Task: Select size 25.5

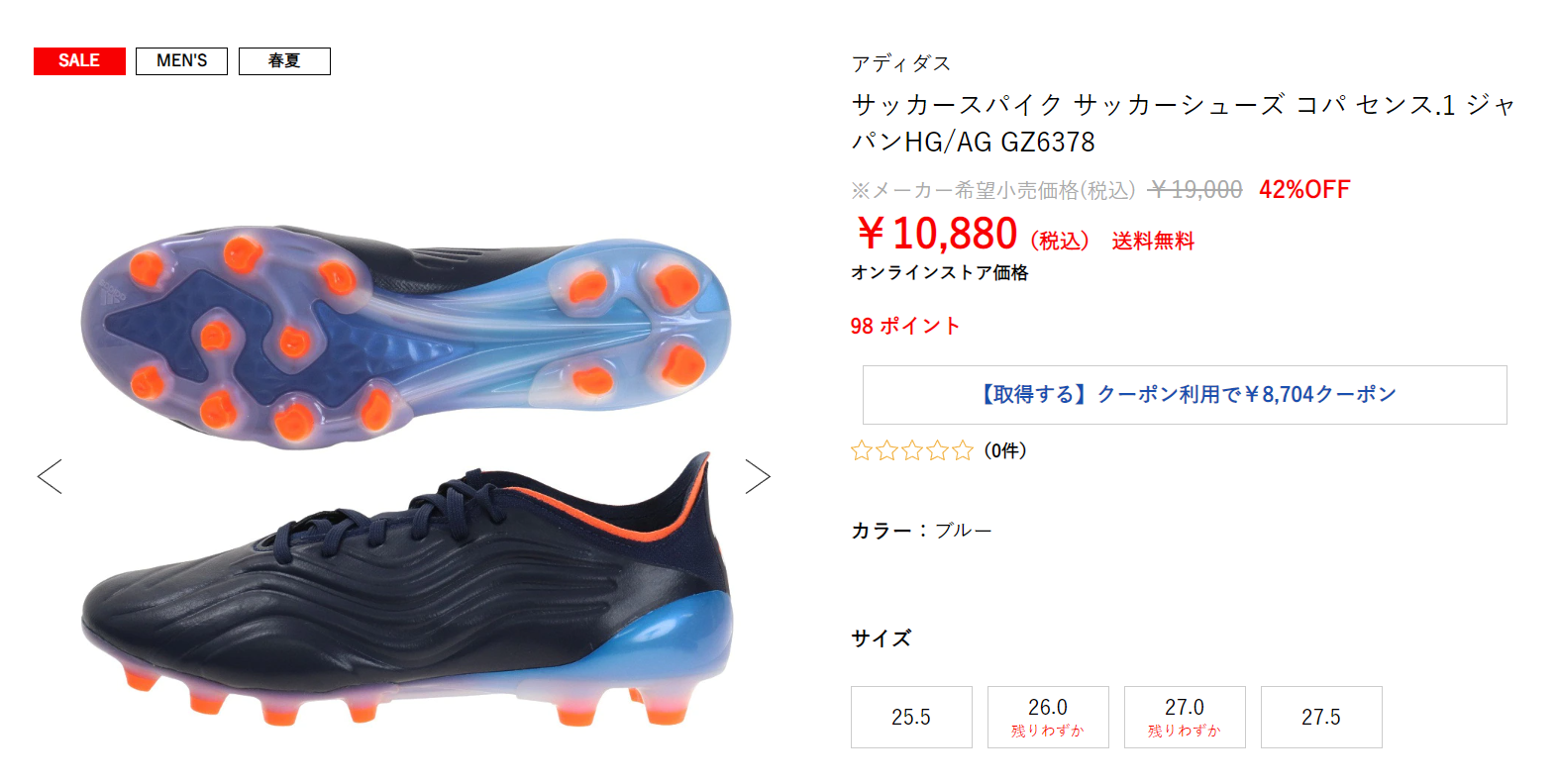Action: click(x=911, y=717)
